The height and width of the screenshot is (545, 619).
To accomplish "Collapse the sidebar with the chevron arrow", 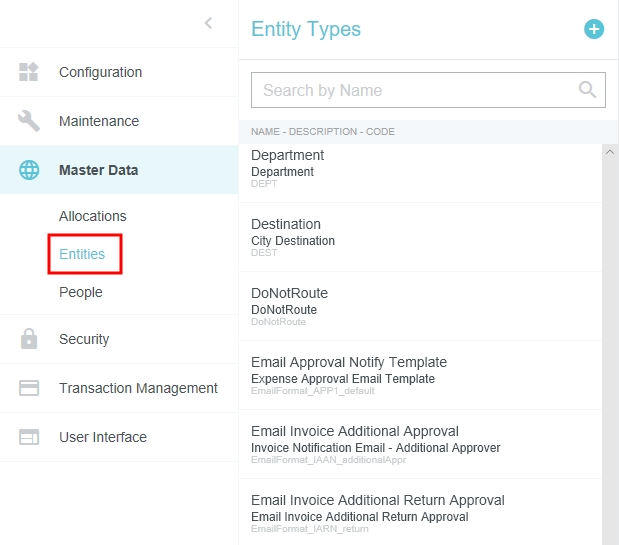I will pos(208,23).
